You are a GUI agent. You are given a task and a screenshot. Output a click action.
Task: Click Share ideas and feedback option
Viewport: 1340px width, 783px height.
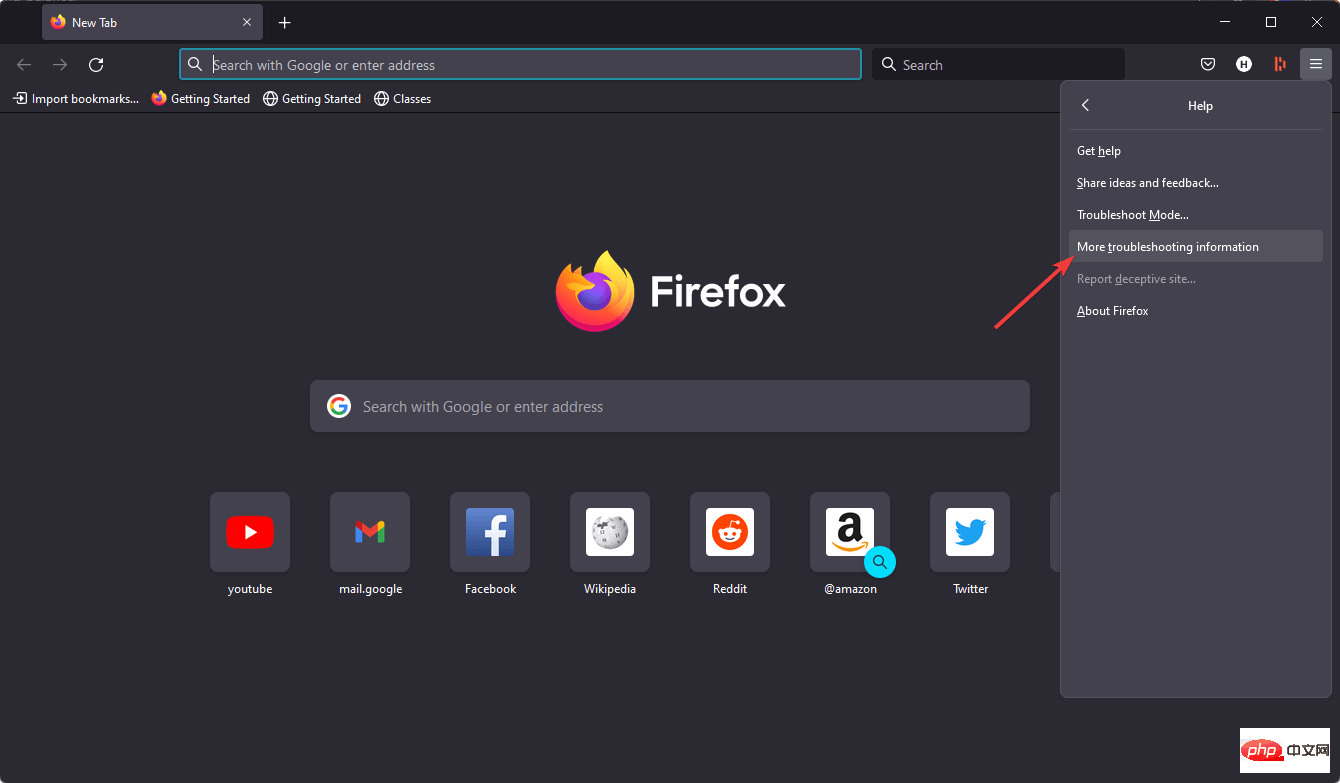click(1147, 183)
